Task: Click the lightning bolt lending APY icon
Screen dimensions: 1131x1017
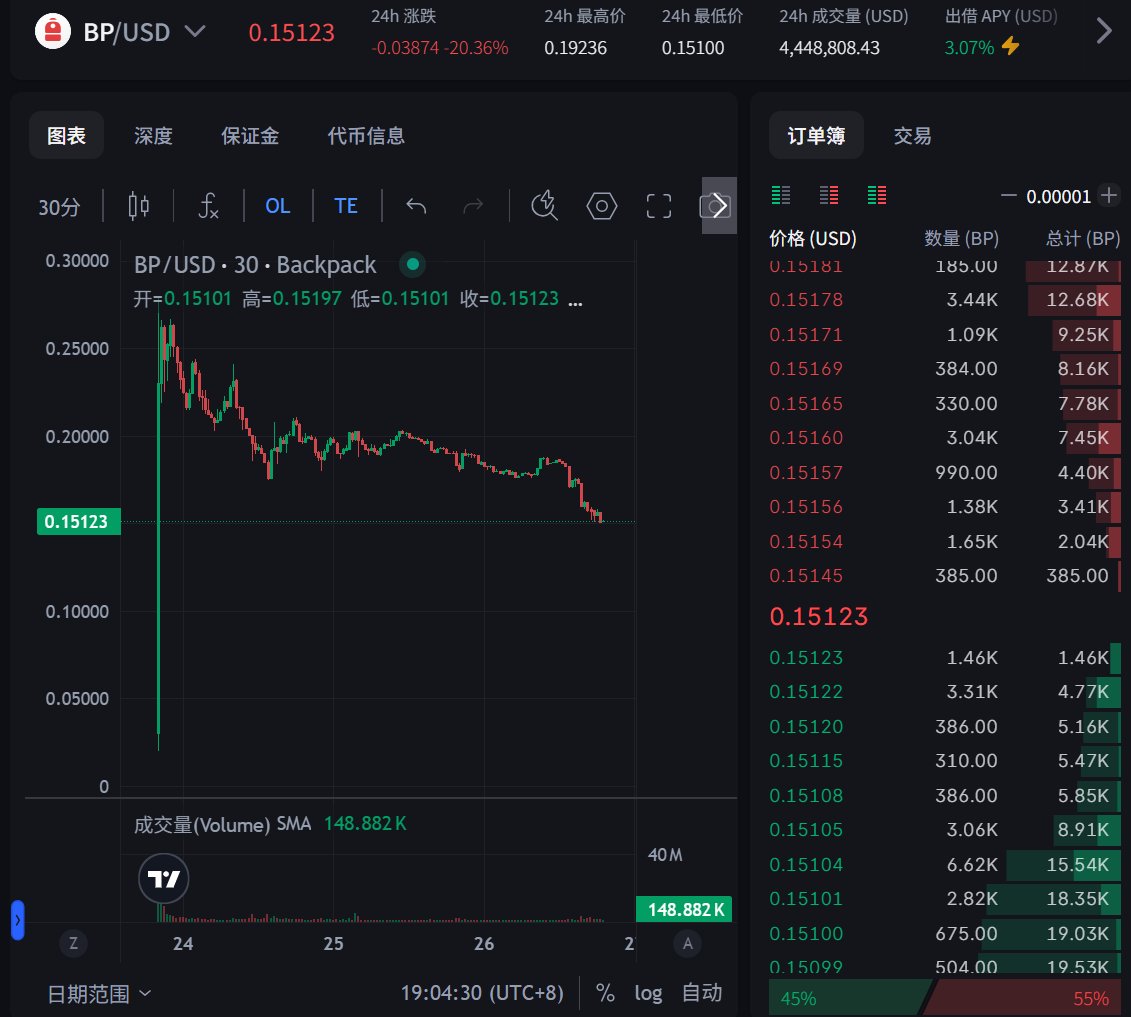Action: [1011, 46]
